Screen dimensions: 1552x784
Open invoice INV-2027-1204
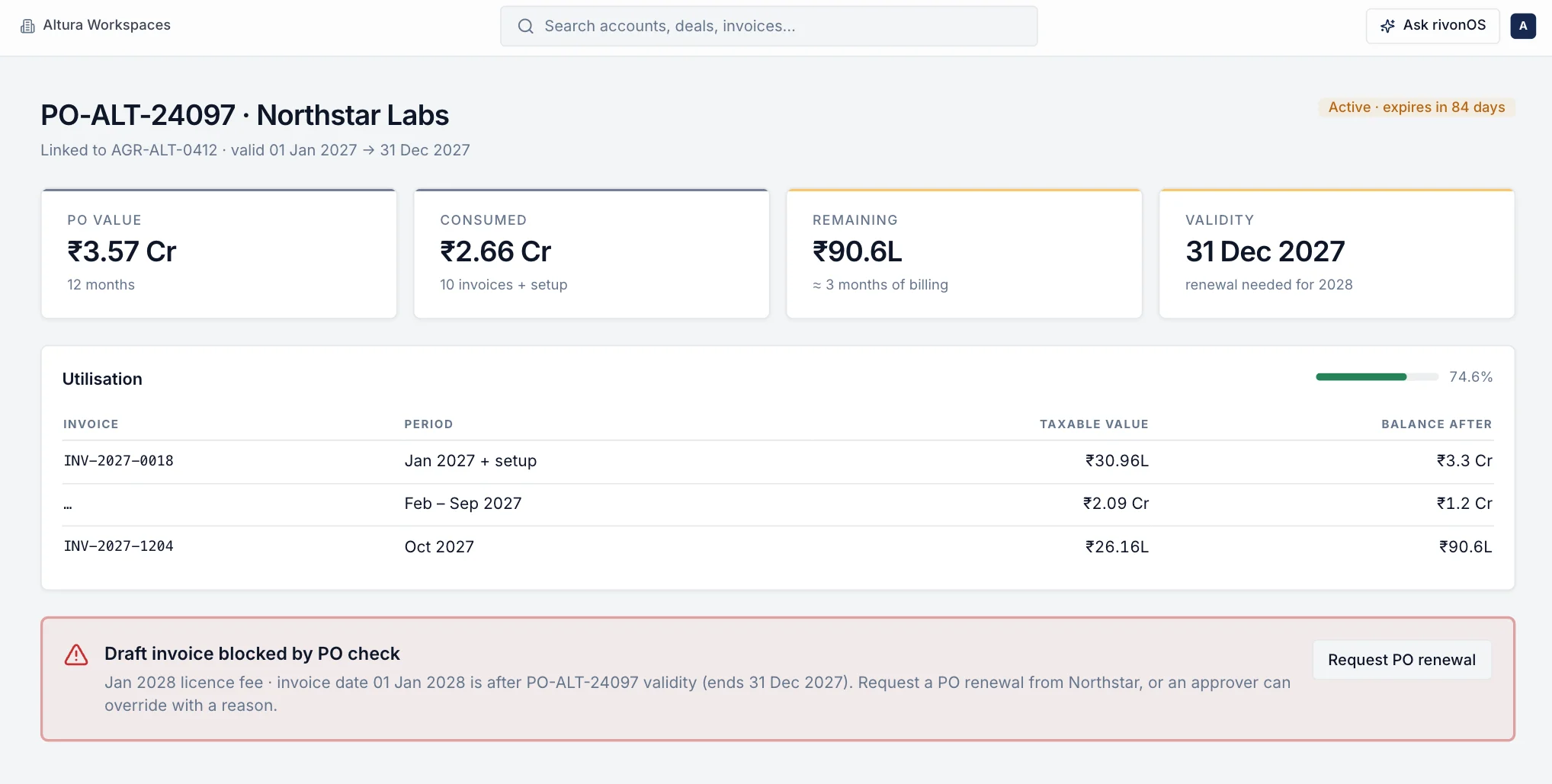click(118, 546)
